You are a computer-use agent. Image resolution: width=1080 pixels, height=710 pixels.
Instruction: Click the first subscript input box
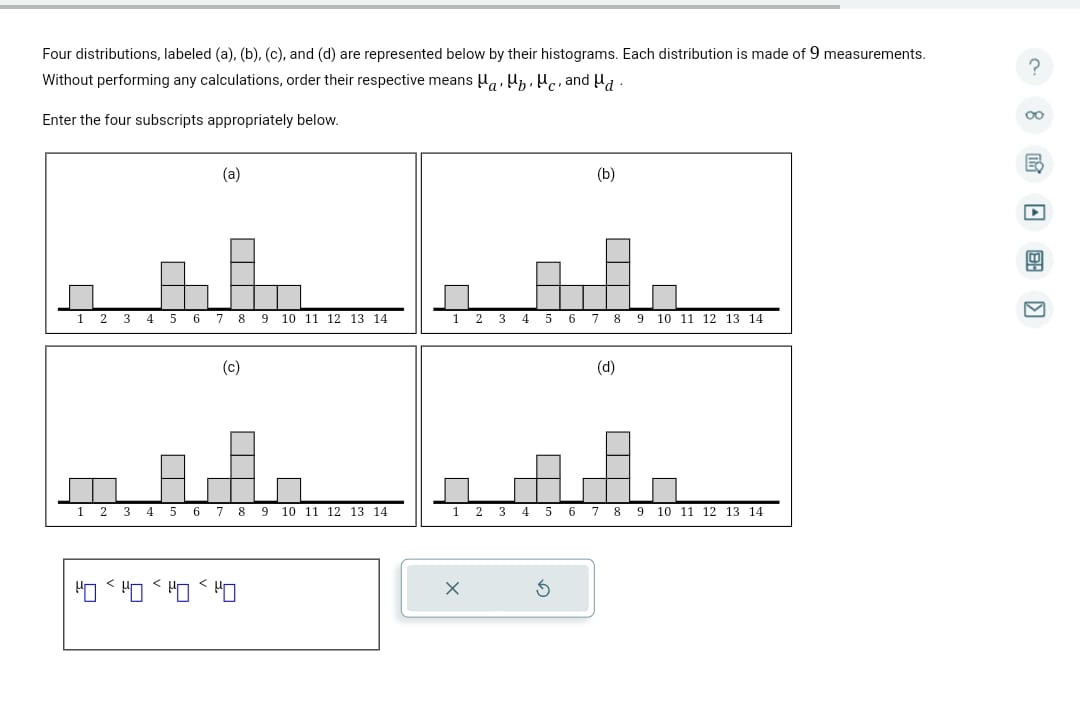tap(89, 592)
